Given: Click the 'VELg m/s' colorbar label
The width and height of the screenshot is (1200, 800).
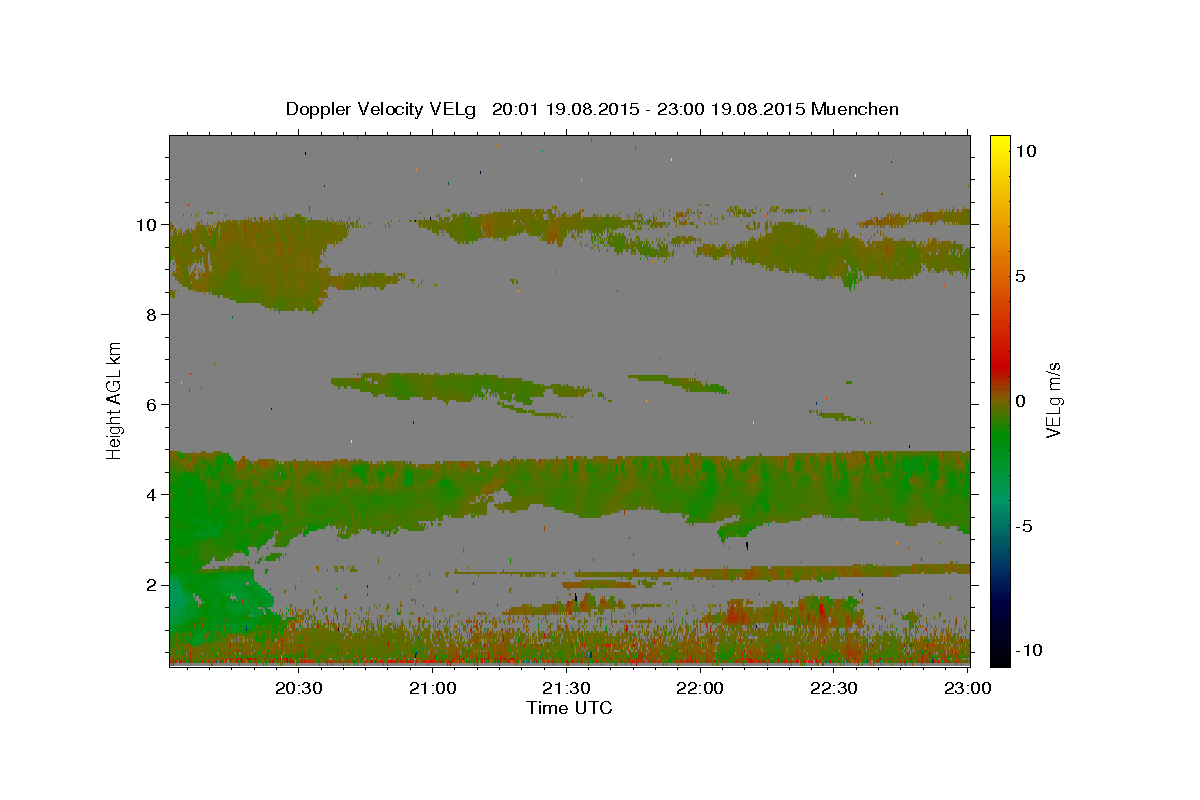Looking at the screenshot, I should point(1053,401).
